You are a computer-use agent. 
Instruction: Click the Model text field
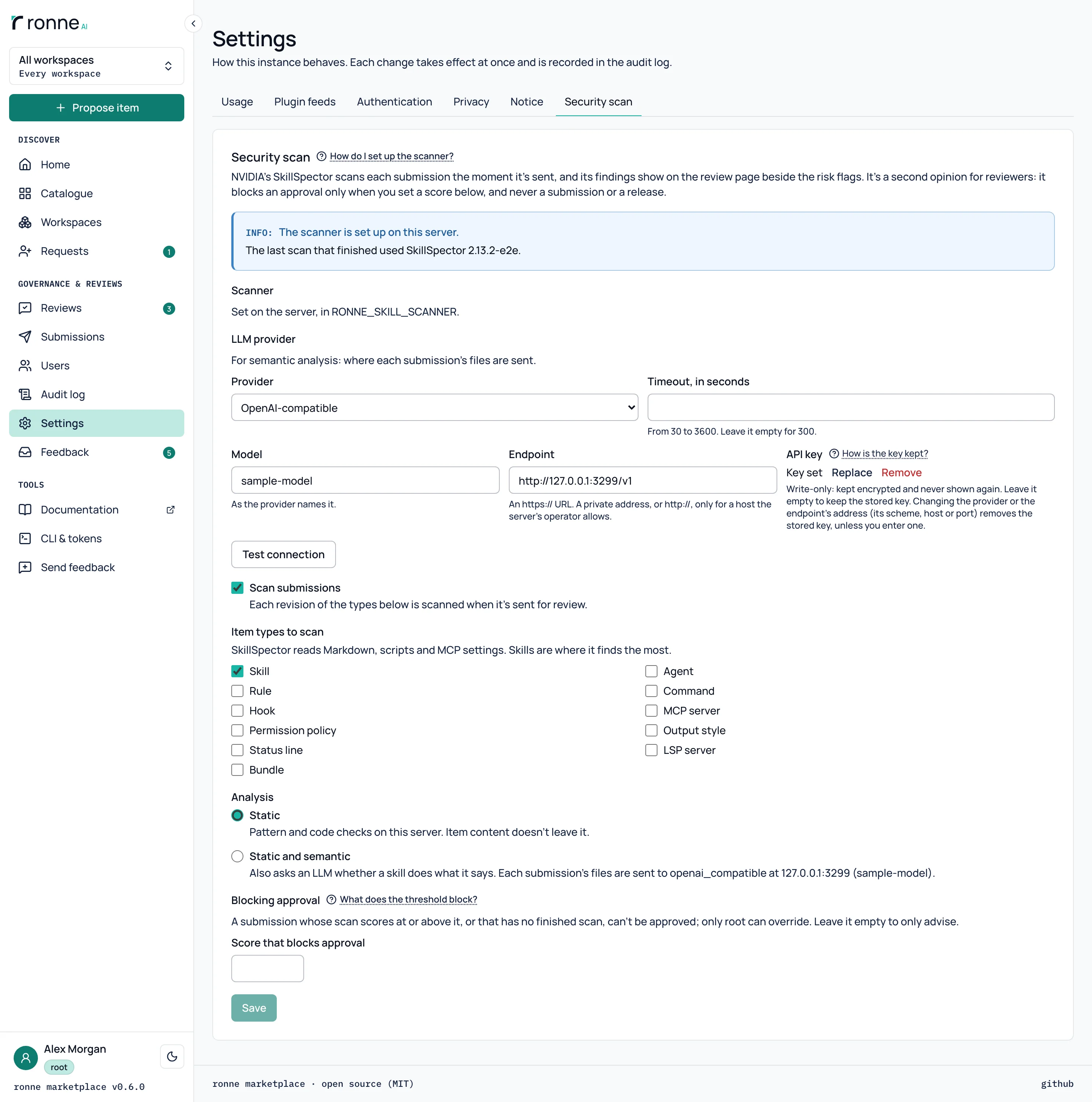366,480
